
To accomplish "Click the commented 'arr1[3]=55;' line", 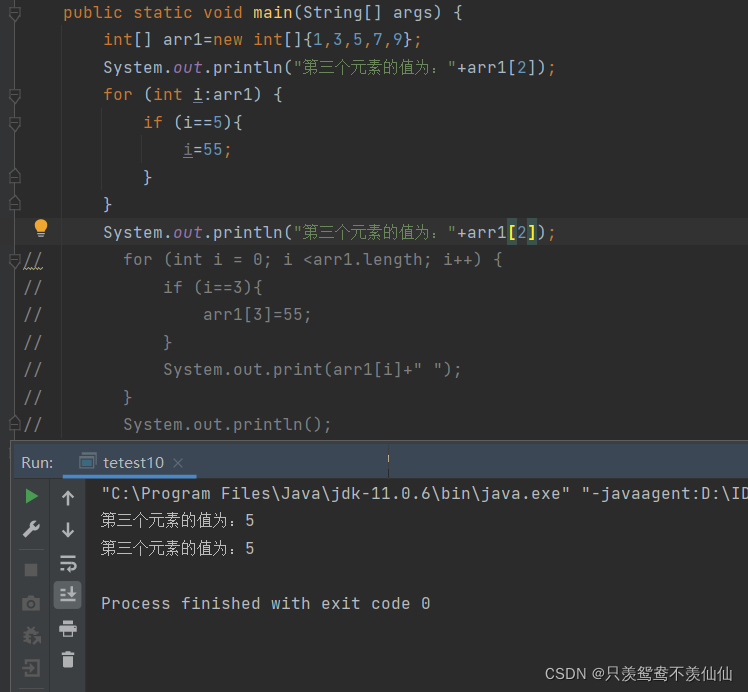I will (257, 315).
